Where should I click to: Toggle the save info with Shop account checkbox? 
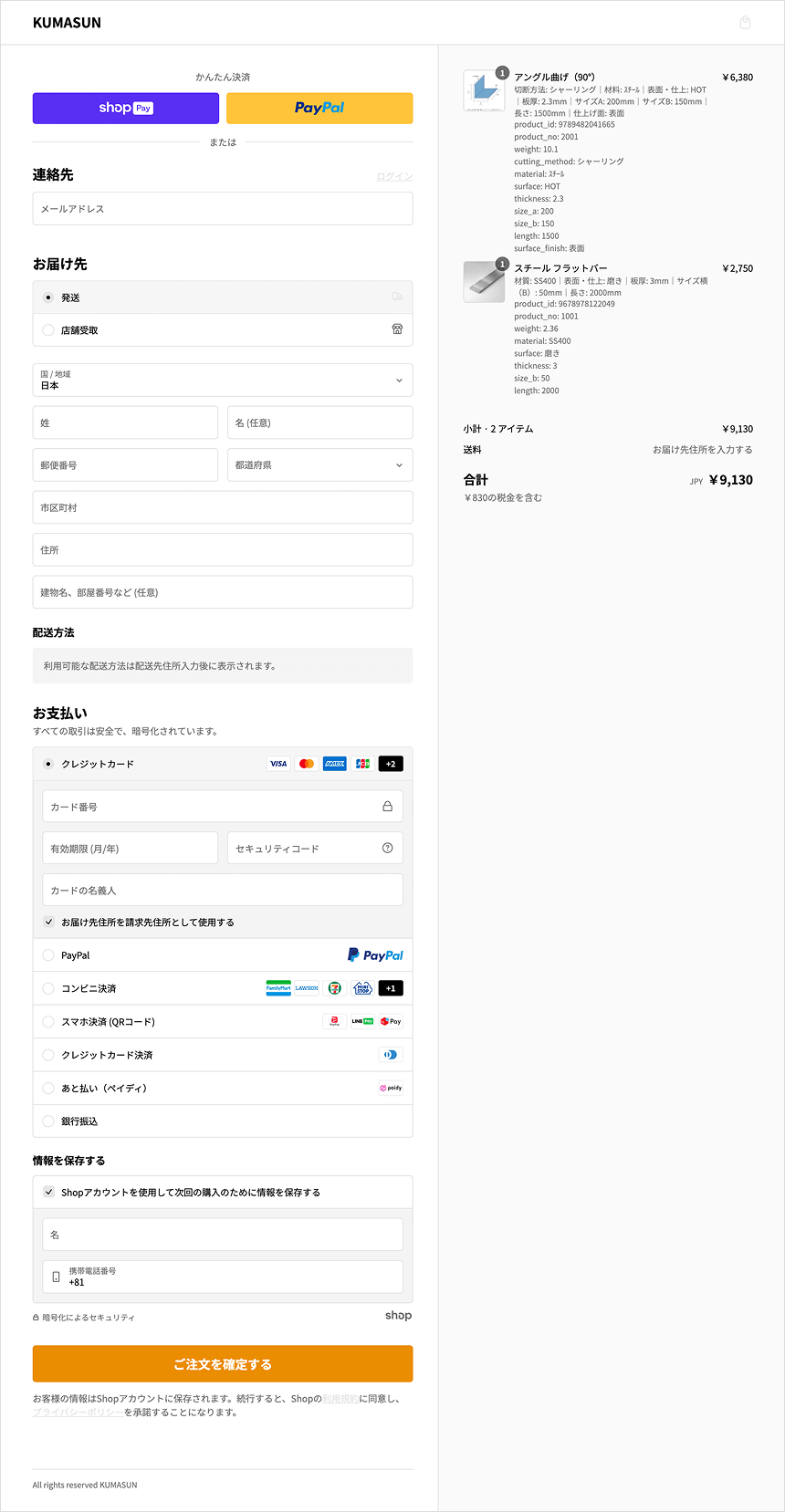click(x=49, y=1192)
